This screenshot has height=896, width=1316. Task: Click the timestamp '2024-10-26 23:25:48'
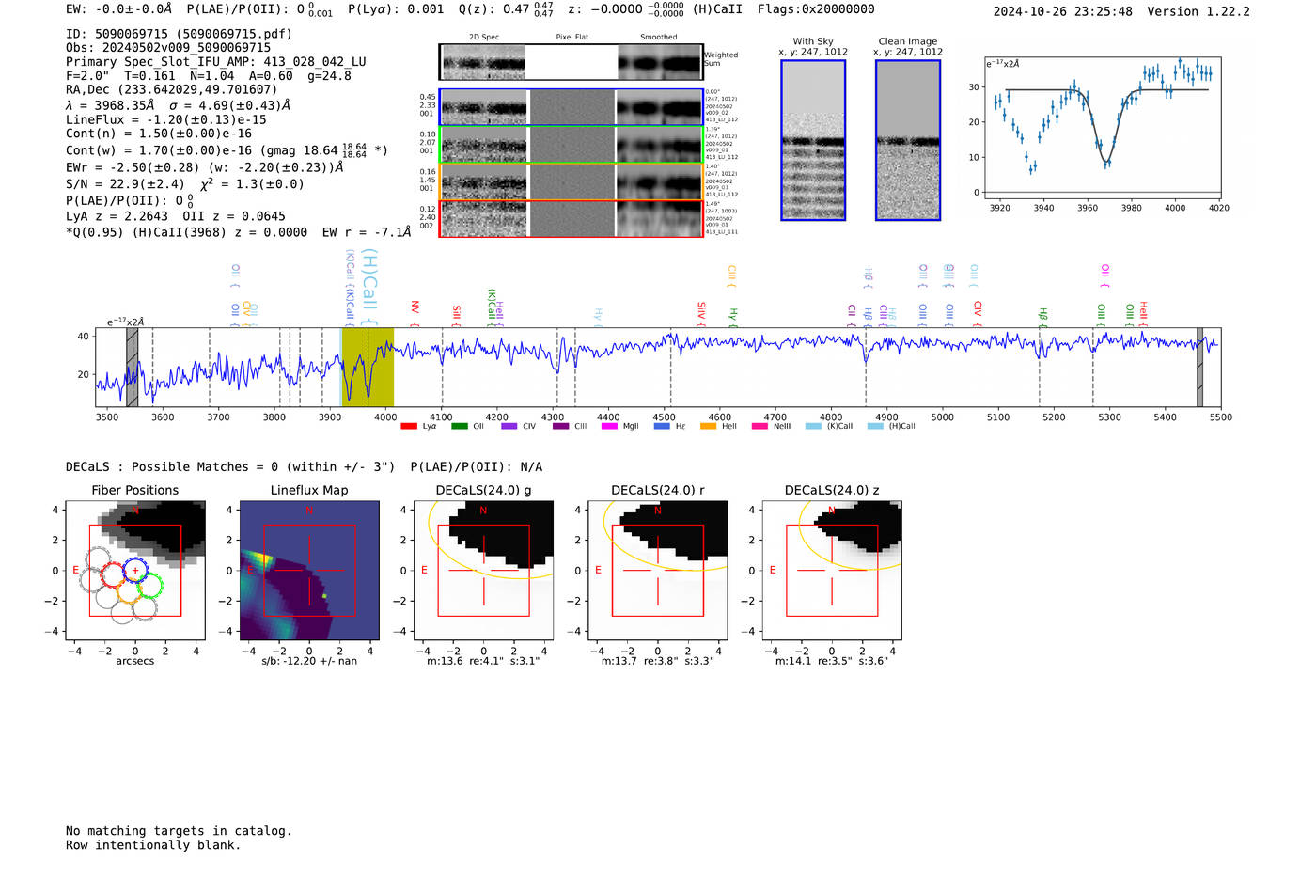1063,11
